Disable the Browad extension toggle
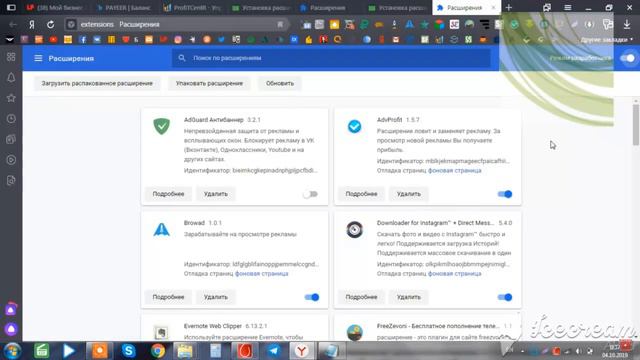Screen dimensions: 640x360 coord(312,297)
